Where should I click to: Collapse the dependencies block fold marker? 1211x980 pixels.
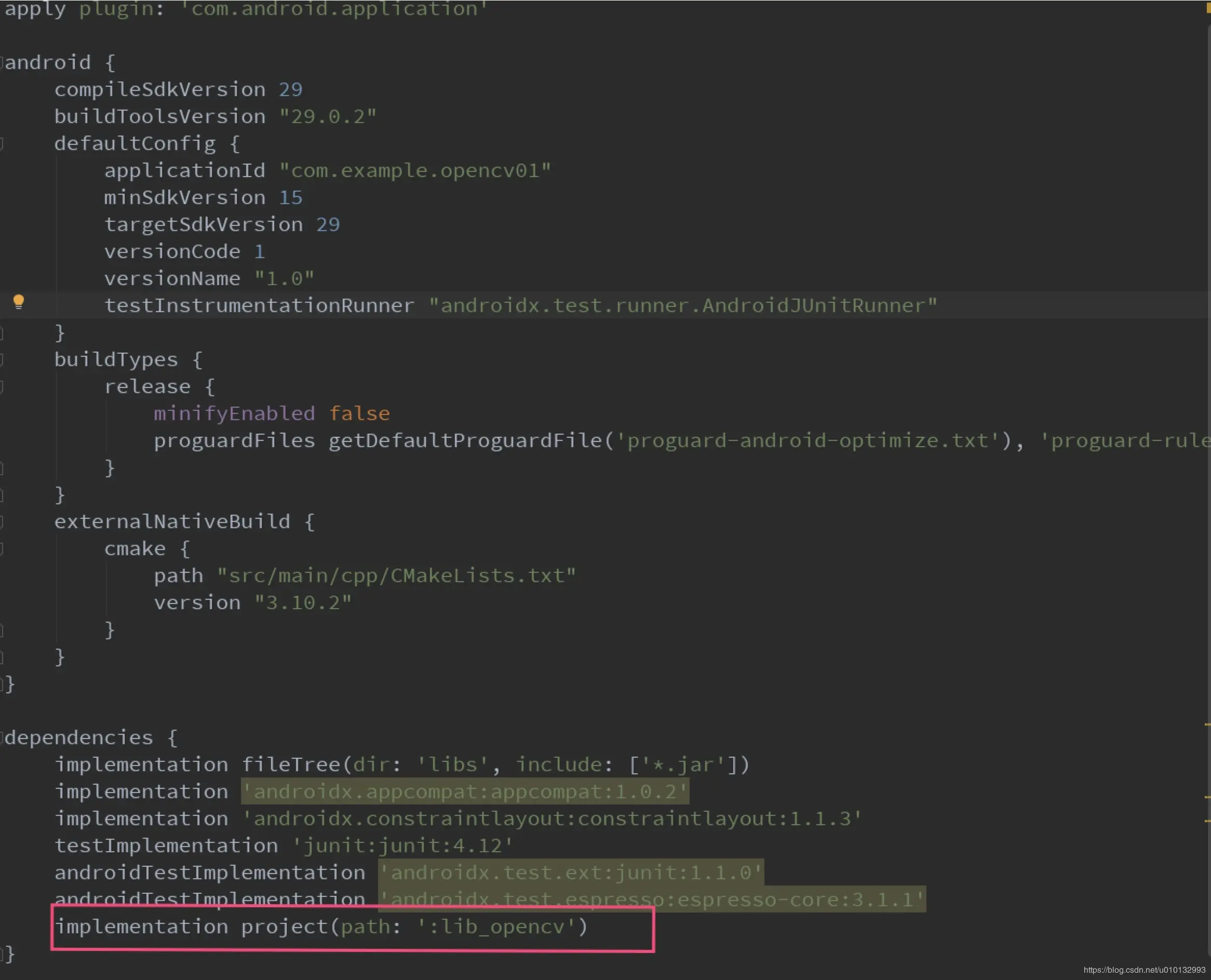[x=2, y=737]
